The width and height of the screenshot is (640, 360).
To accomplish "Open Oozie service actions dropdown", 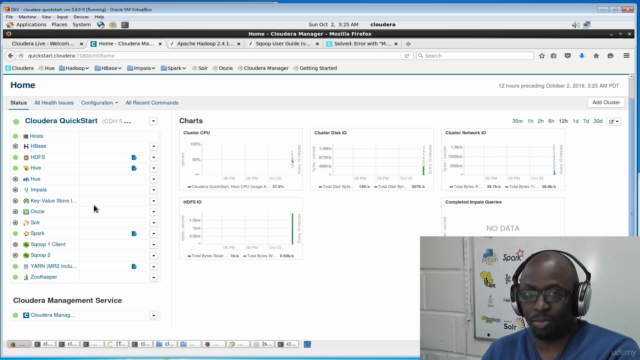I will point(153,212).
